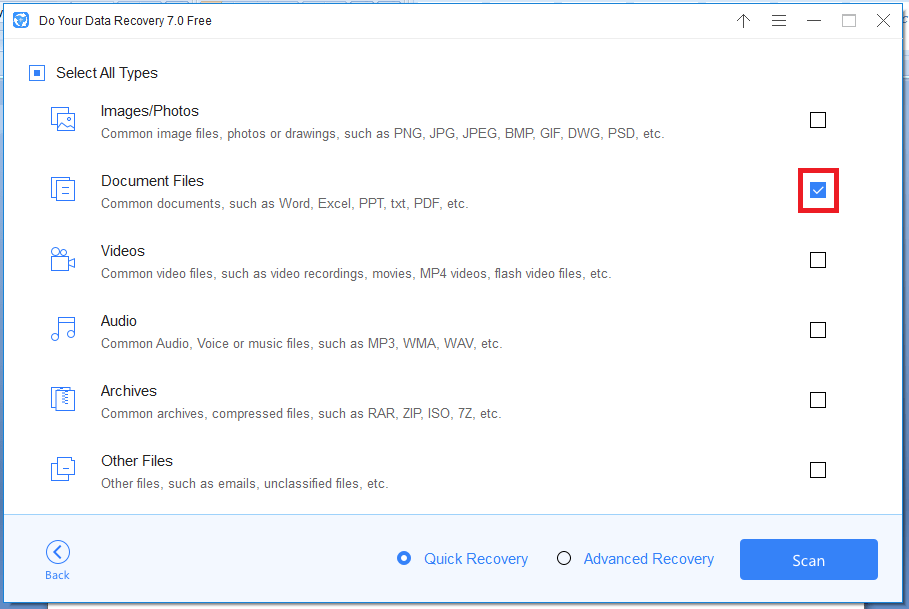Open the hamburger menu in title bar
The height and width of the screenshot is (609, 909).
779,21
